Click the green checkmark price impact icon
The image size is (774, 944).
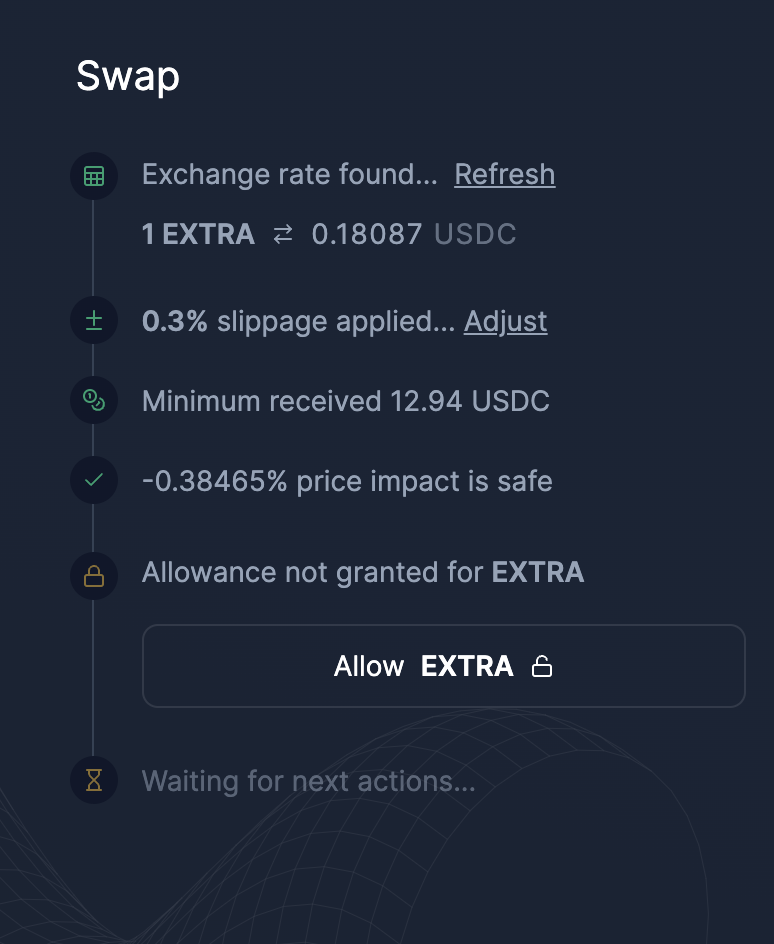point(94,480)
